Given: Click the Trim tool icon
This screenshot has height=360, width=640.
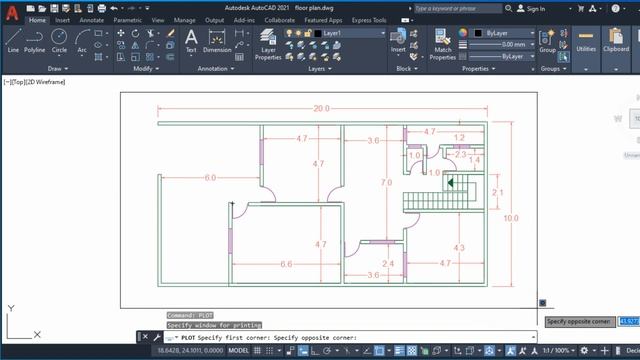Looking at the screenshot, I should click(x=150, y=33).
